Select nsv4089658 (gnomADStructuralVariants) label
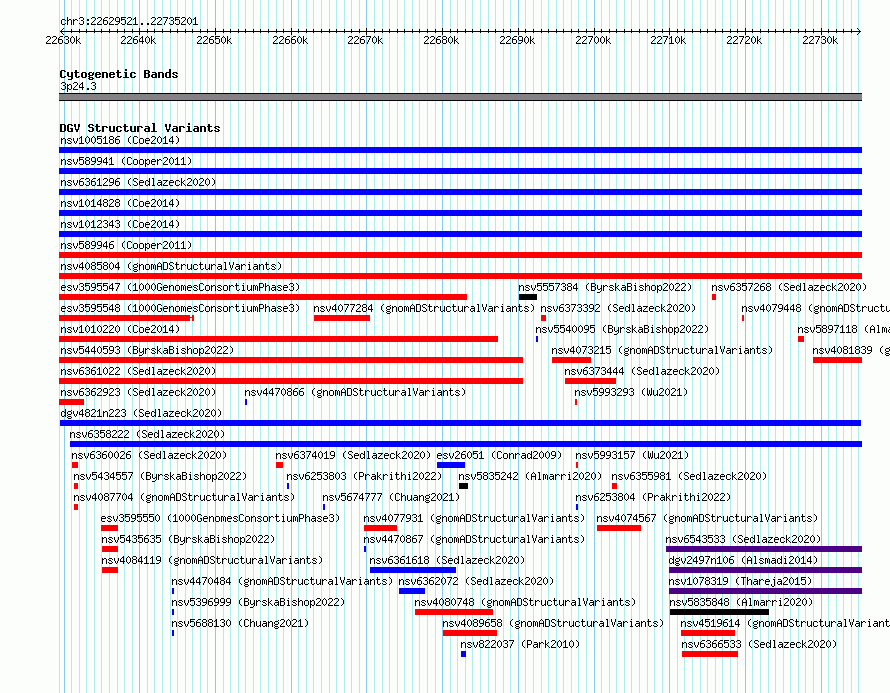 coord(553,623)
